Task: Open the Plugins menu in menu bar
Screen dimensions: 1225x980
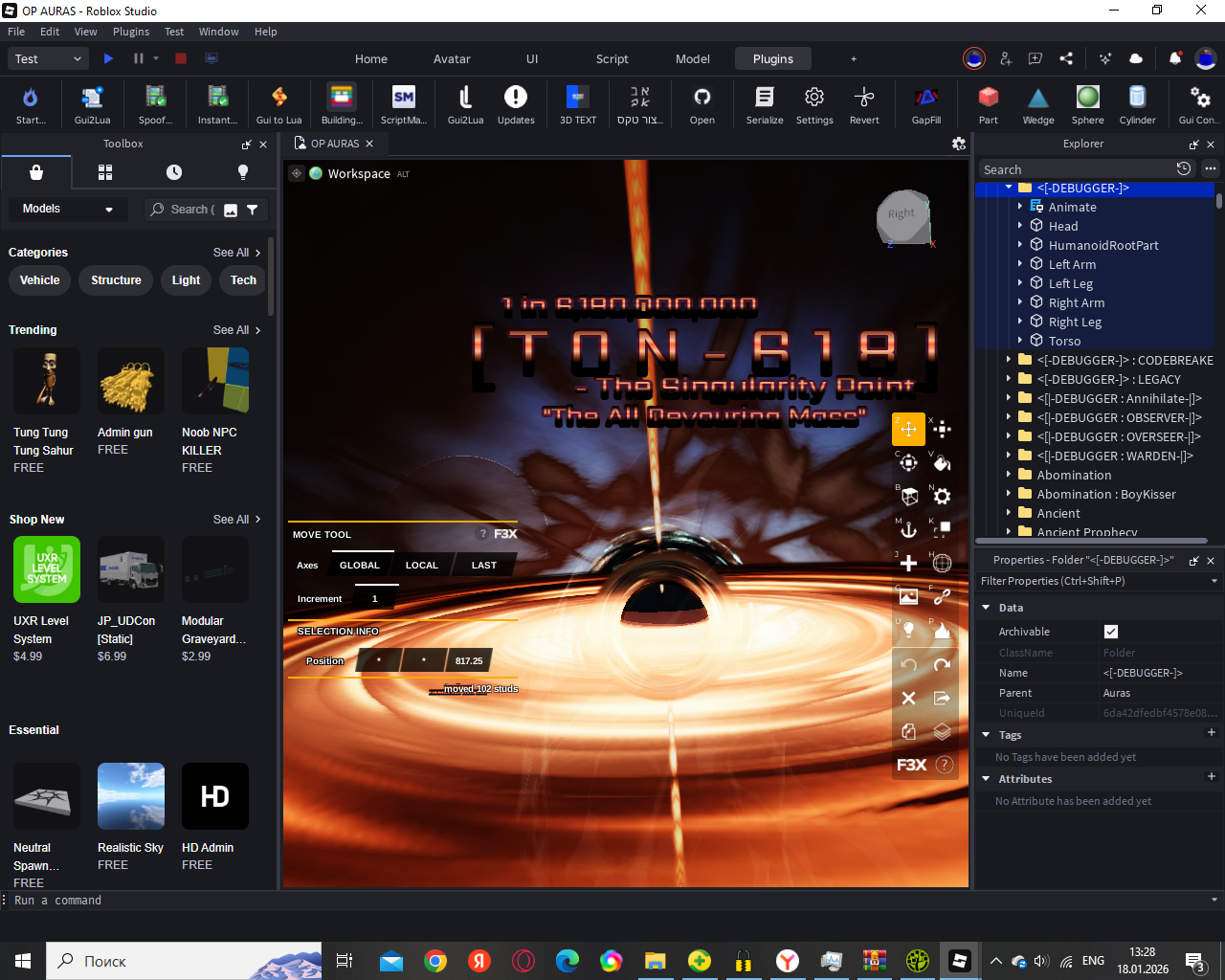Action: 131,32
